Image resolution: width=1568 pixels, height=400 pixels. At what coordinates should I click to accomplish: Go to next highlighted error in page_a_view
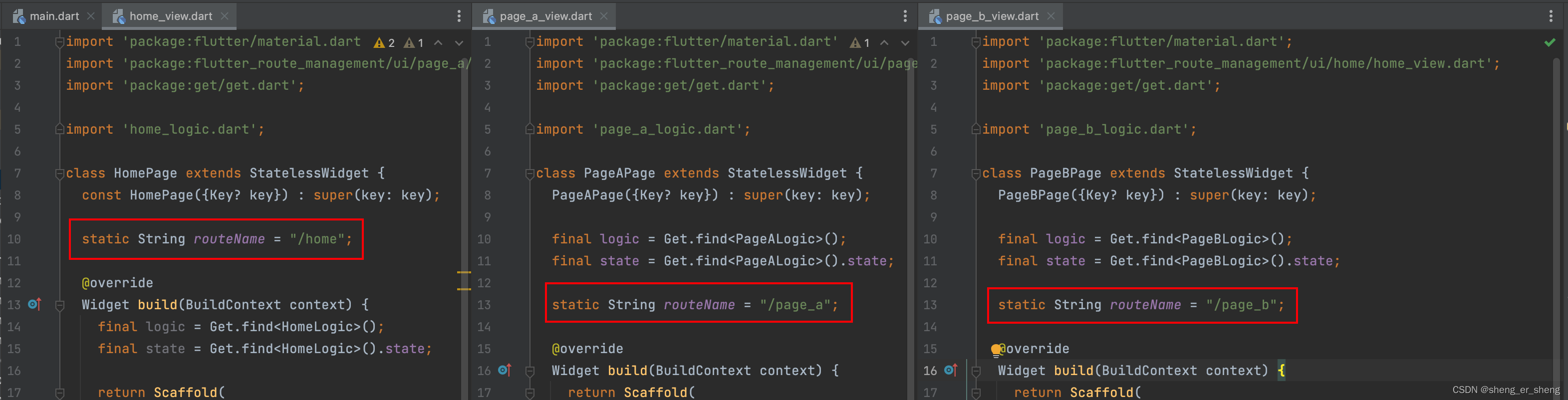click(x=905, y=42)
